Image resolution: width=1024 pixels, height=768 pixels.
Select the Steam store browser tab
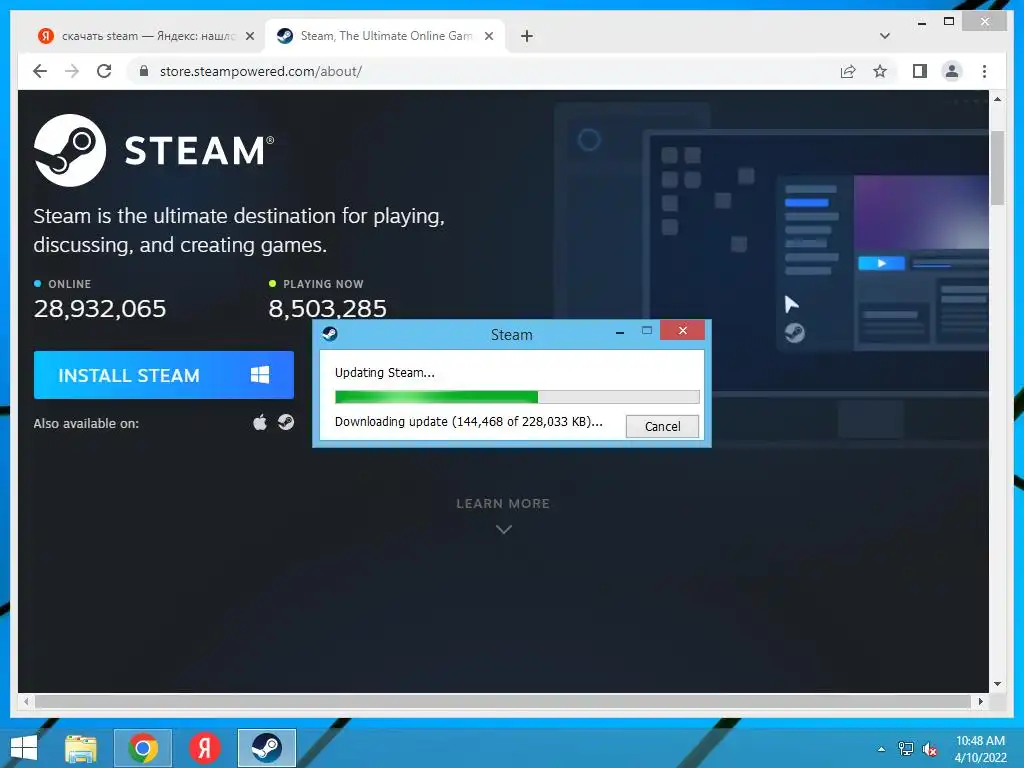point(385,36)
